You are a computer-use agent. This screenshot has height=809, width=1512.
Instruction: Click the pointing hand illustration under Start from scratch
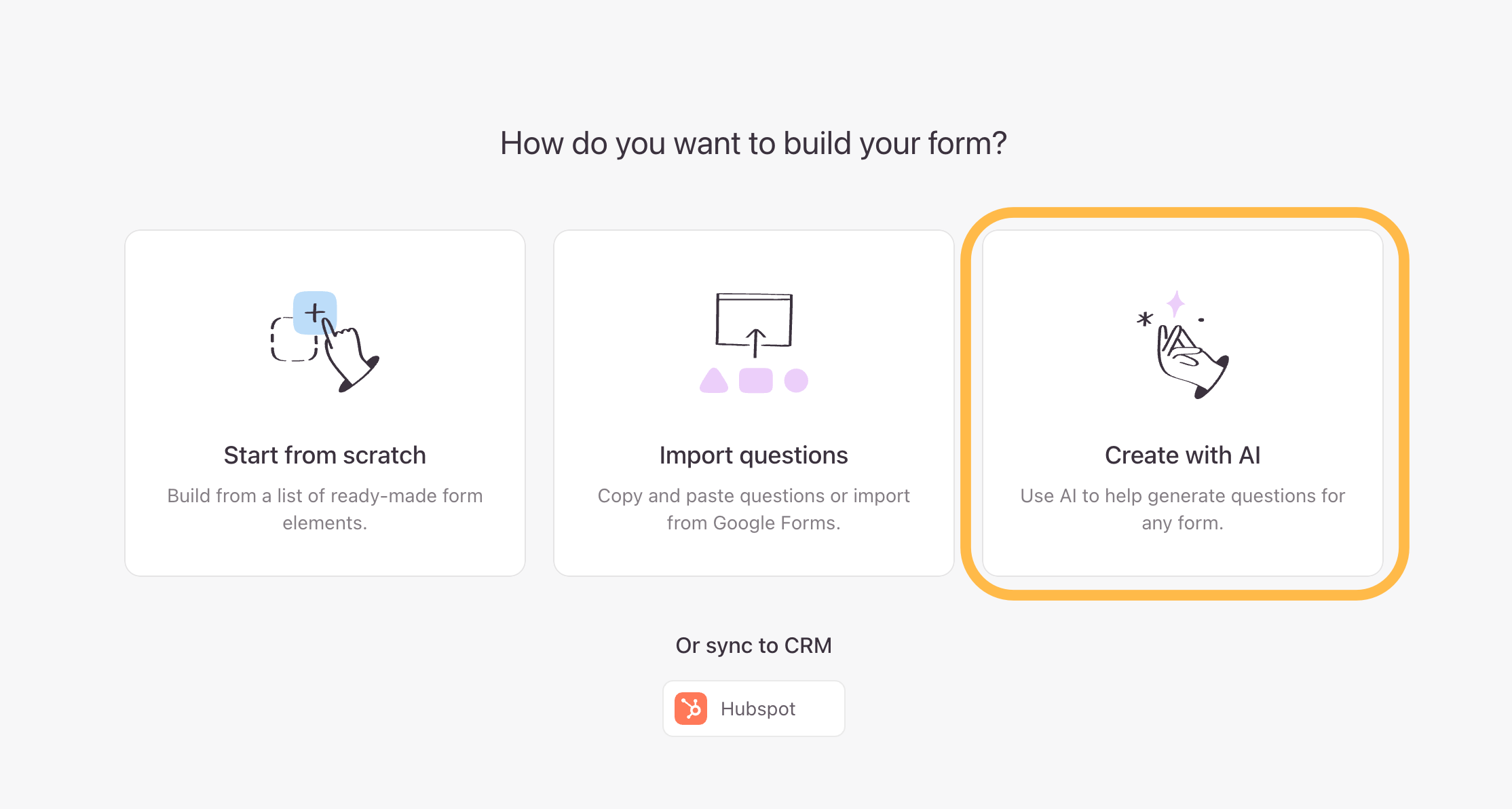click(x=349, y=356)
